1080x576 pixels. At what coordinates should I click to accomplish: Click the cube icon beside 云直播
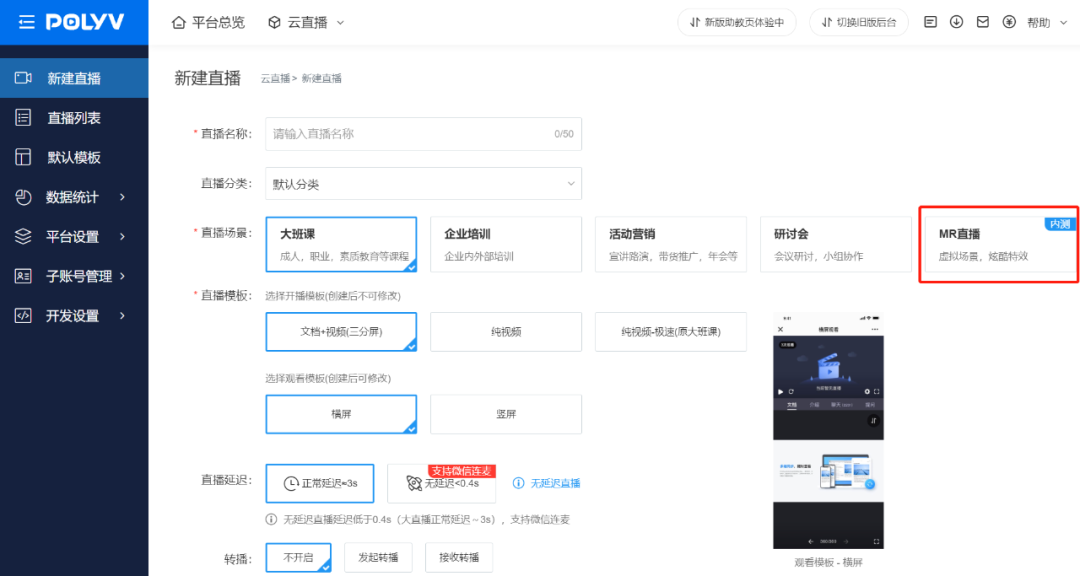pyautogui.click(x=274, y=22)
